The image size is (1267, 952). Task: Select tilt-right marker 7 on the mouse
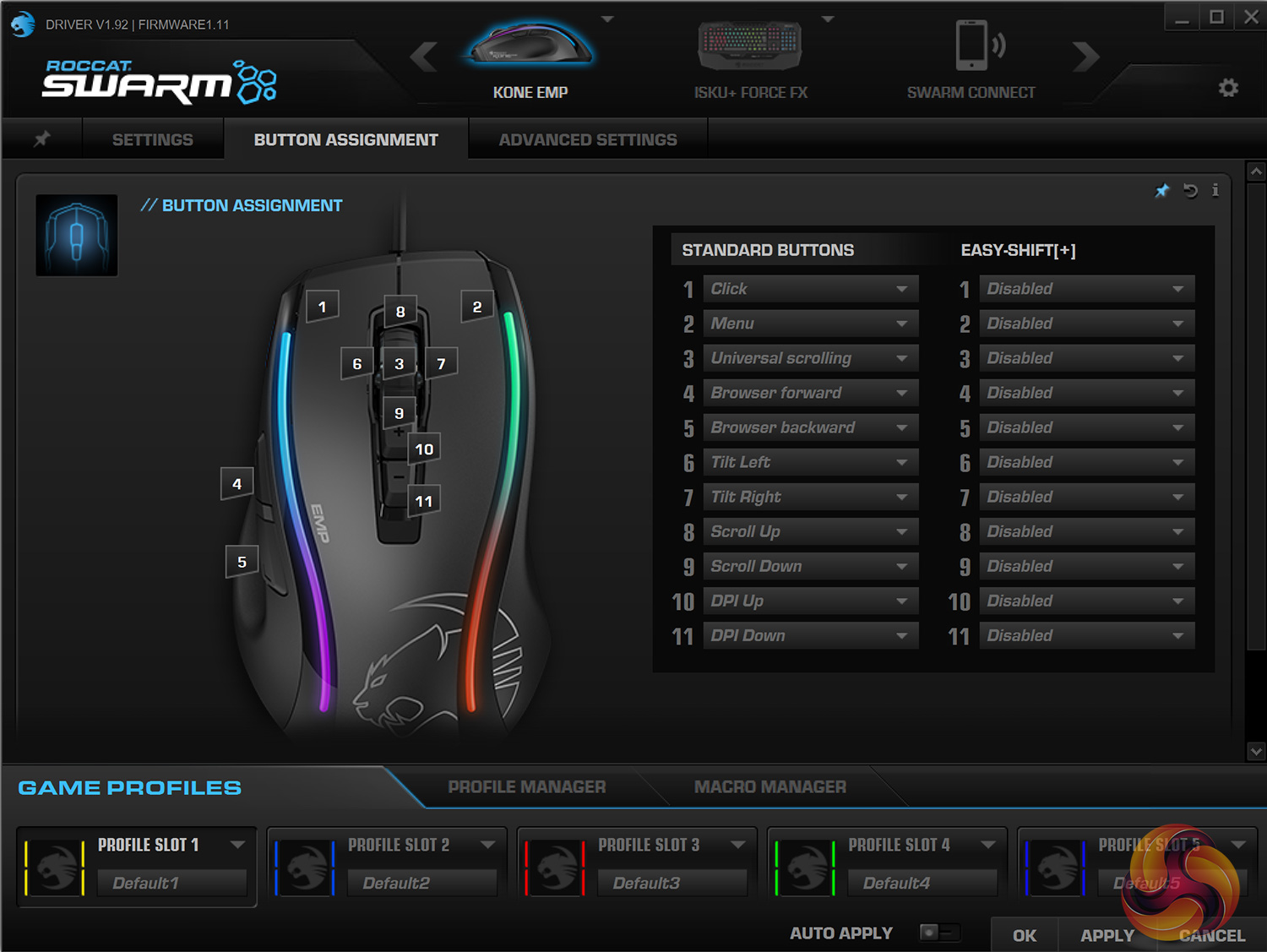coord(441,364)
